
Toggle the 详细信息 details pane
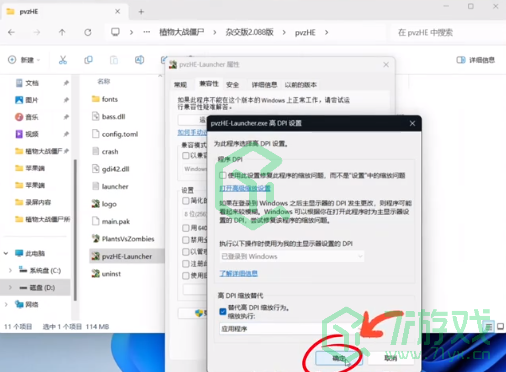[475, 60]
